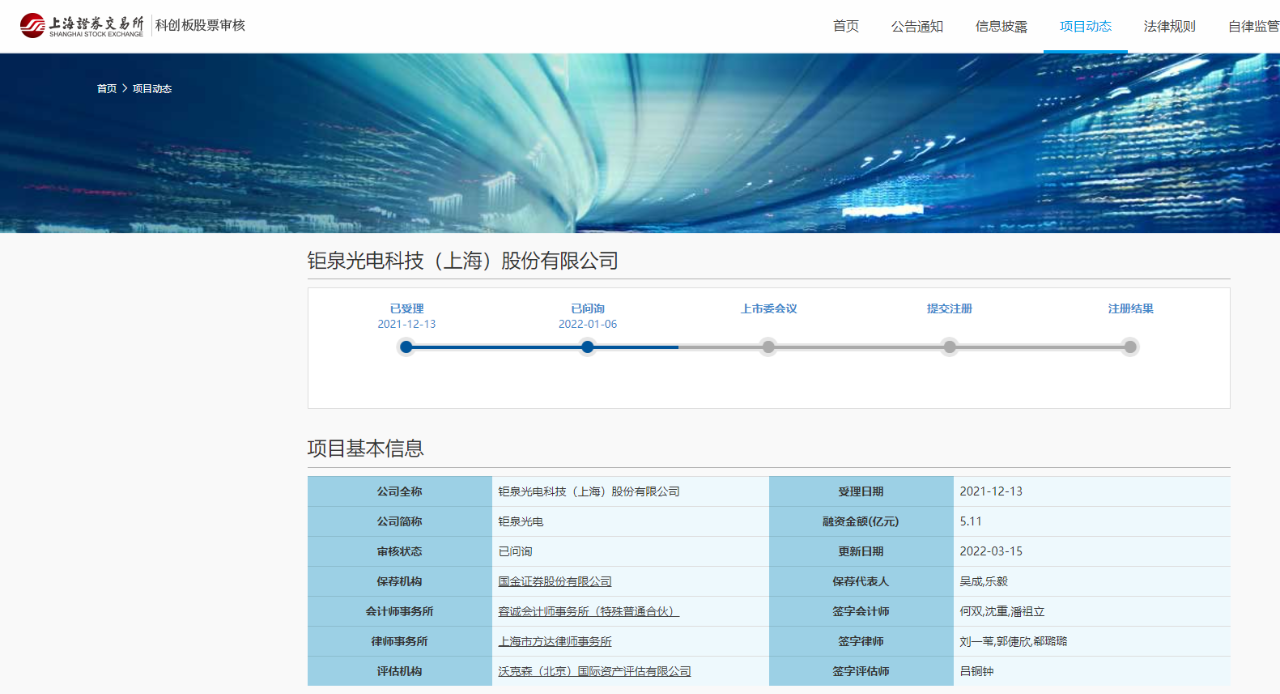
Task: Click the 评估机构 header cell
Action: click(400, 671)
